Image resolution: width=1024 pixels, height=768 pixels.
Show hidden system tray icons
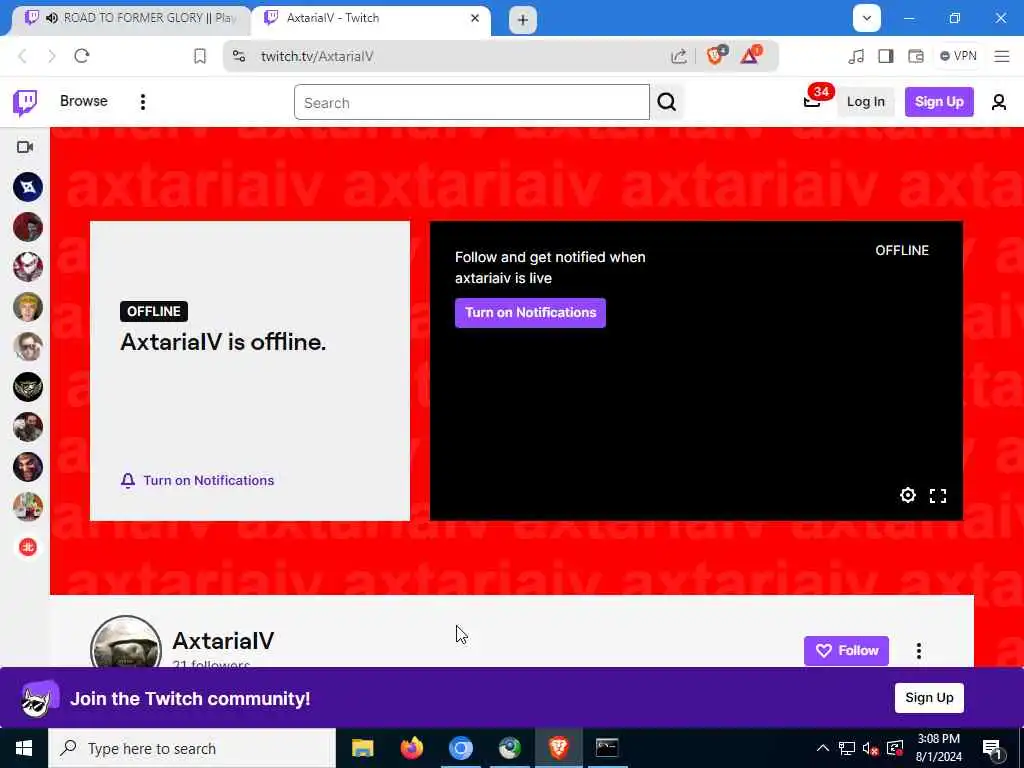(x=822, y=748)
